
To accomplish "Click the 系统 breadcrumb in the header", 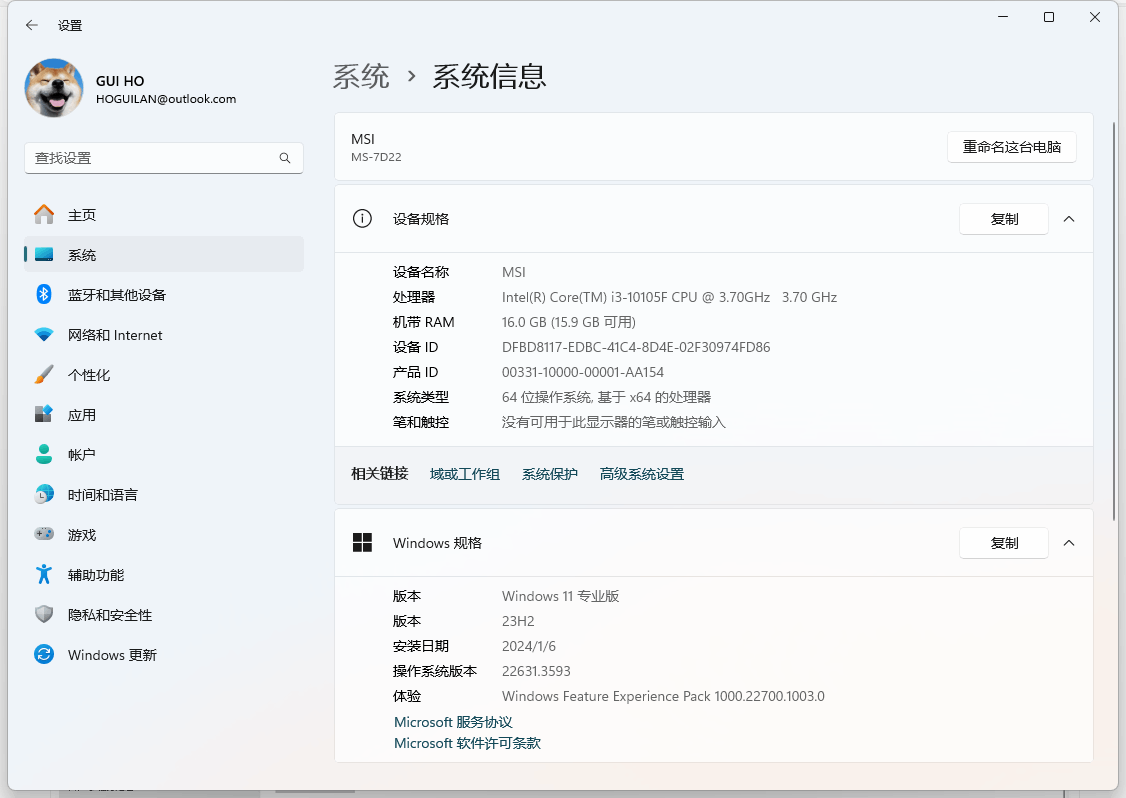I will coord(361,76).
